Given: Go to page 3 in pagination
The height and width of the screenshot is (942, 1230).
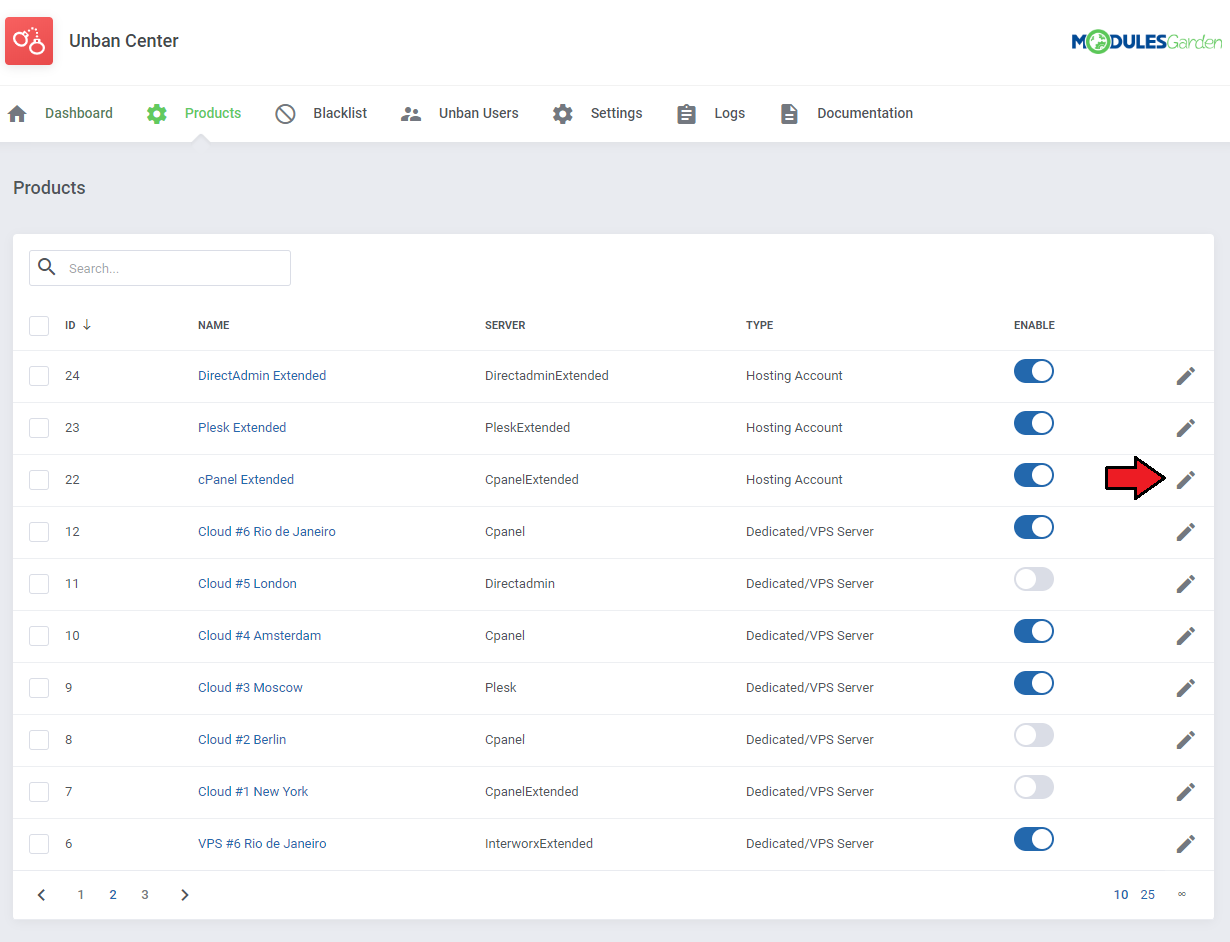Looking at the screenshot, I should 145,895.
